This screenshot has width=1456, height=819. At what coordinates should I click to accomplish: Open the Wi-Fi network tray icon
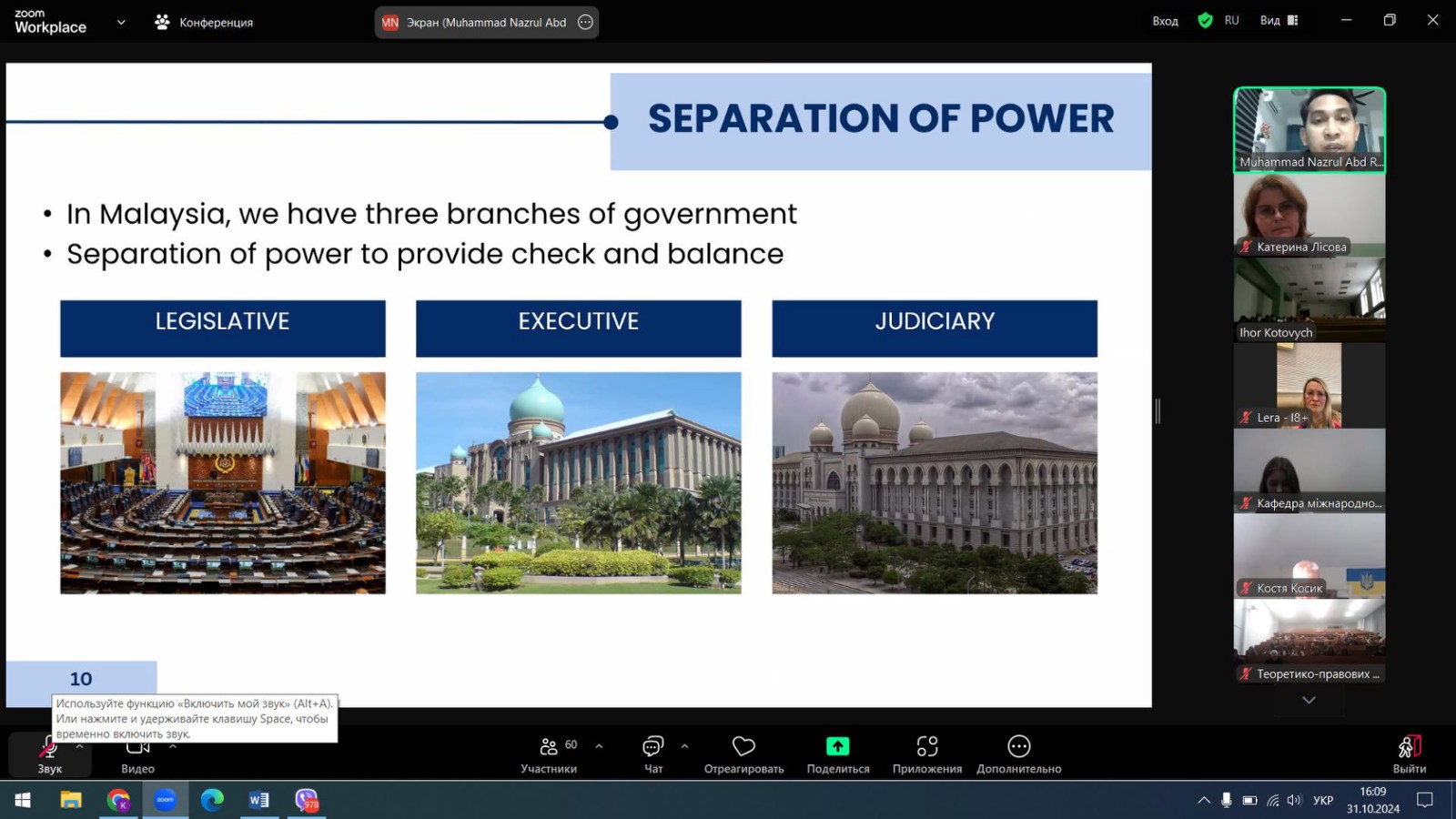point(1273,800)
